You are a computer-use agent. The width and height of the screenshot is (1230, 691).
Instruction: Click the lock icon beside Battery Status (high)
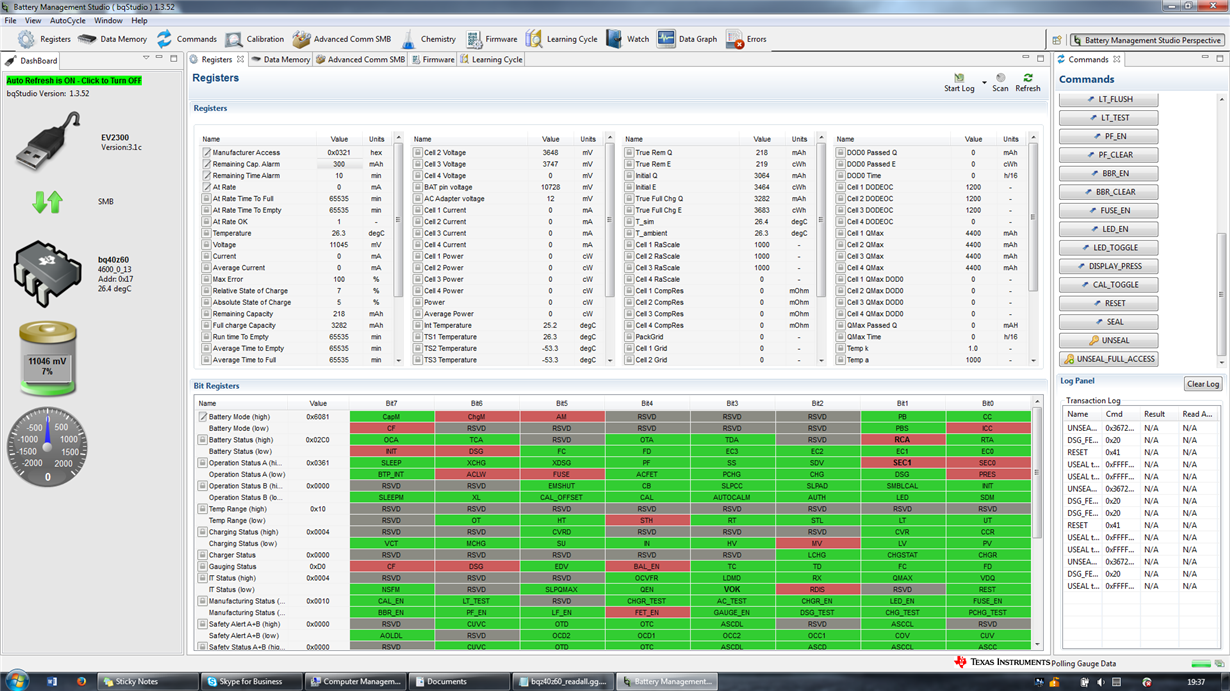click(203, 440)
